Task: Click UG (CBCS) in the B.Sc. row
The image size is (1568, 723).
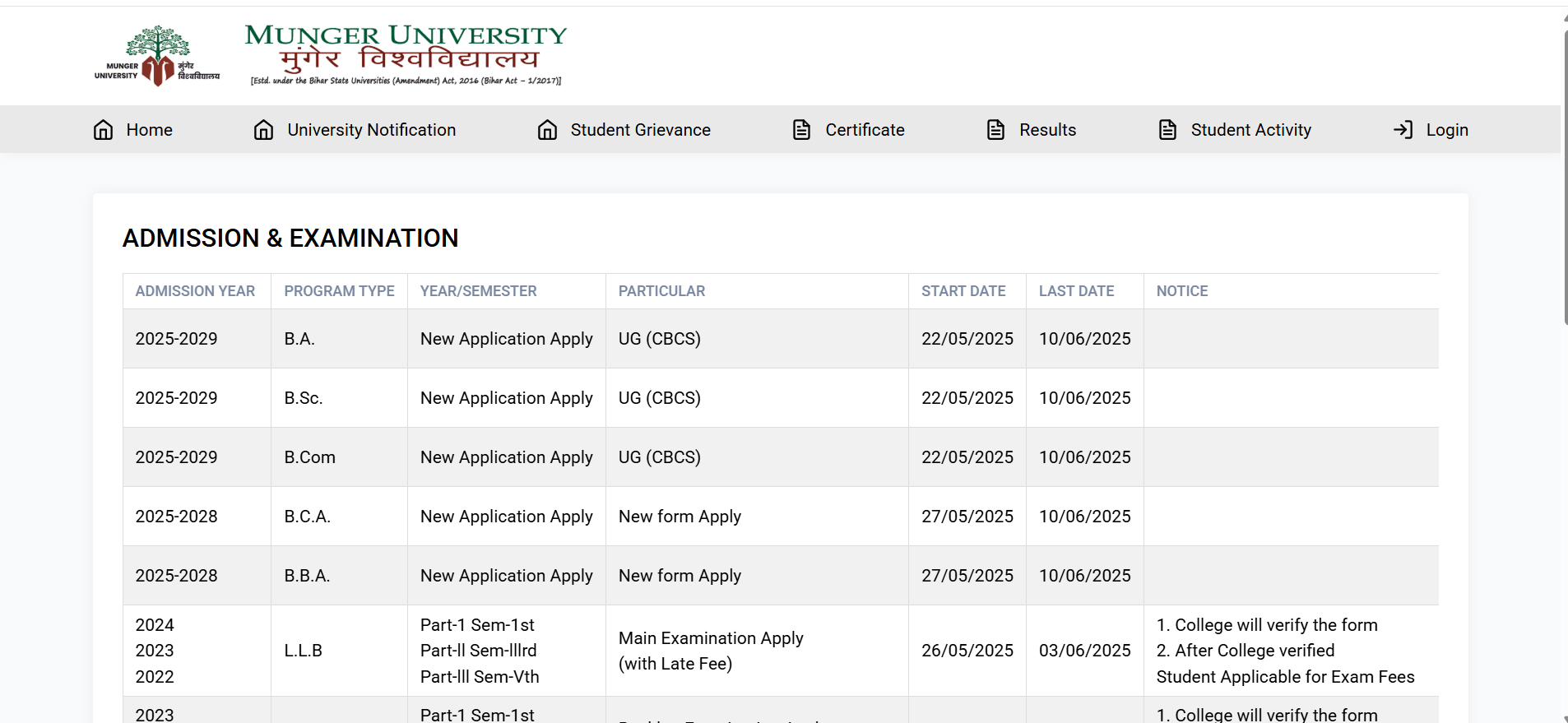Action: tap(660, 398)
